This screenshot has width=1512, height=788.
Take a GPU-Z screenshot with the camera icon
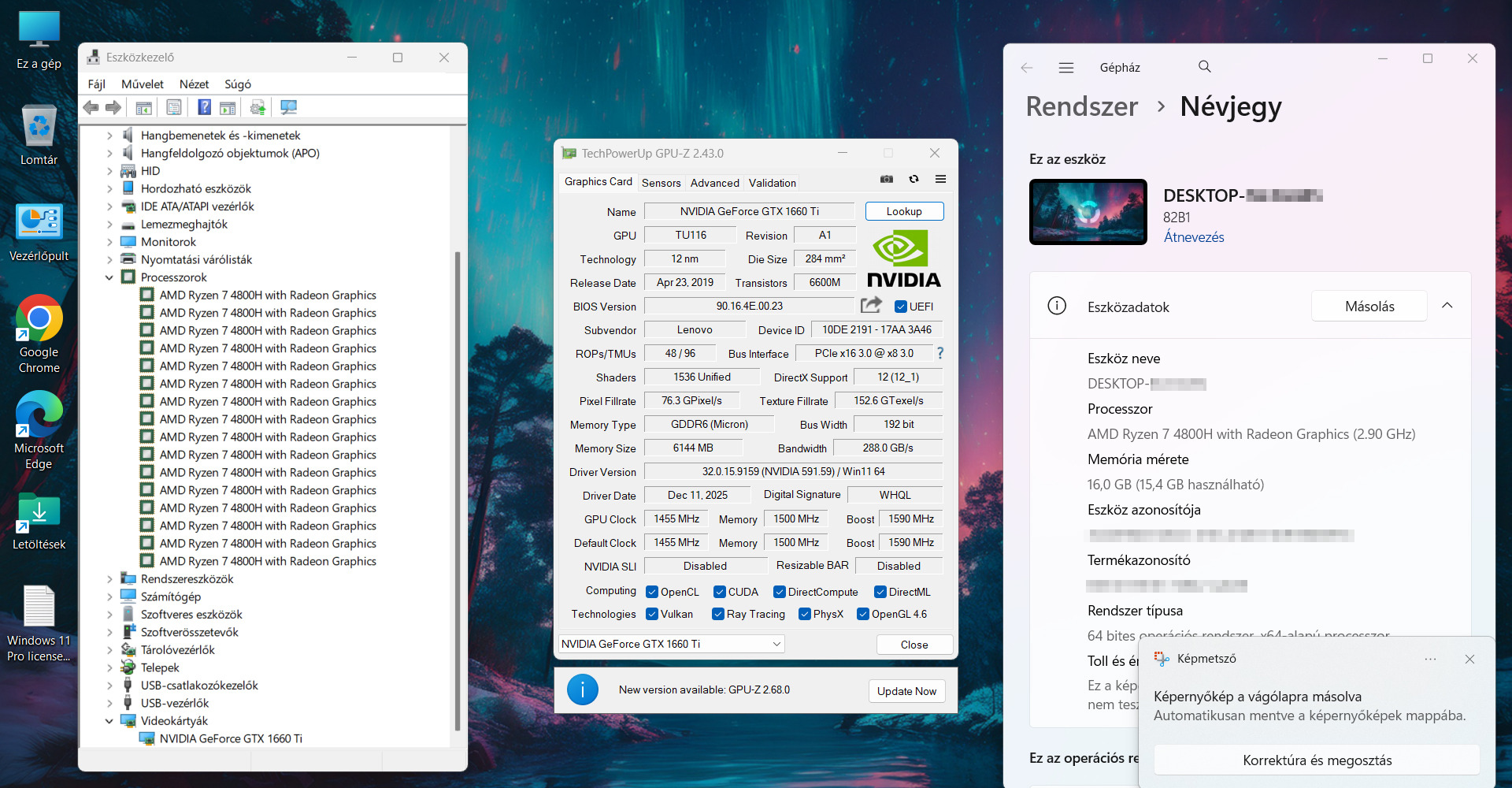pos(887,180)
